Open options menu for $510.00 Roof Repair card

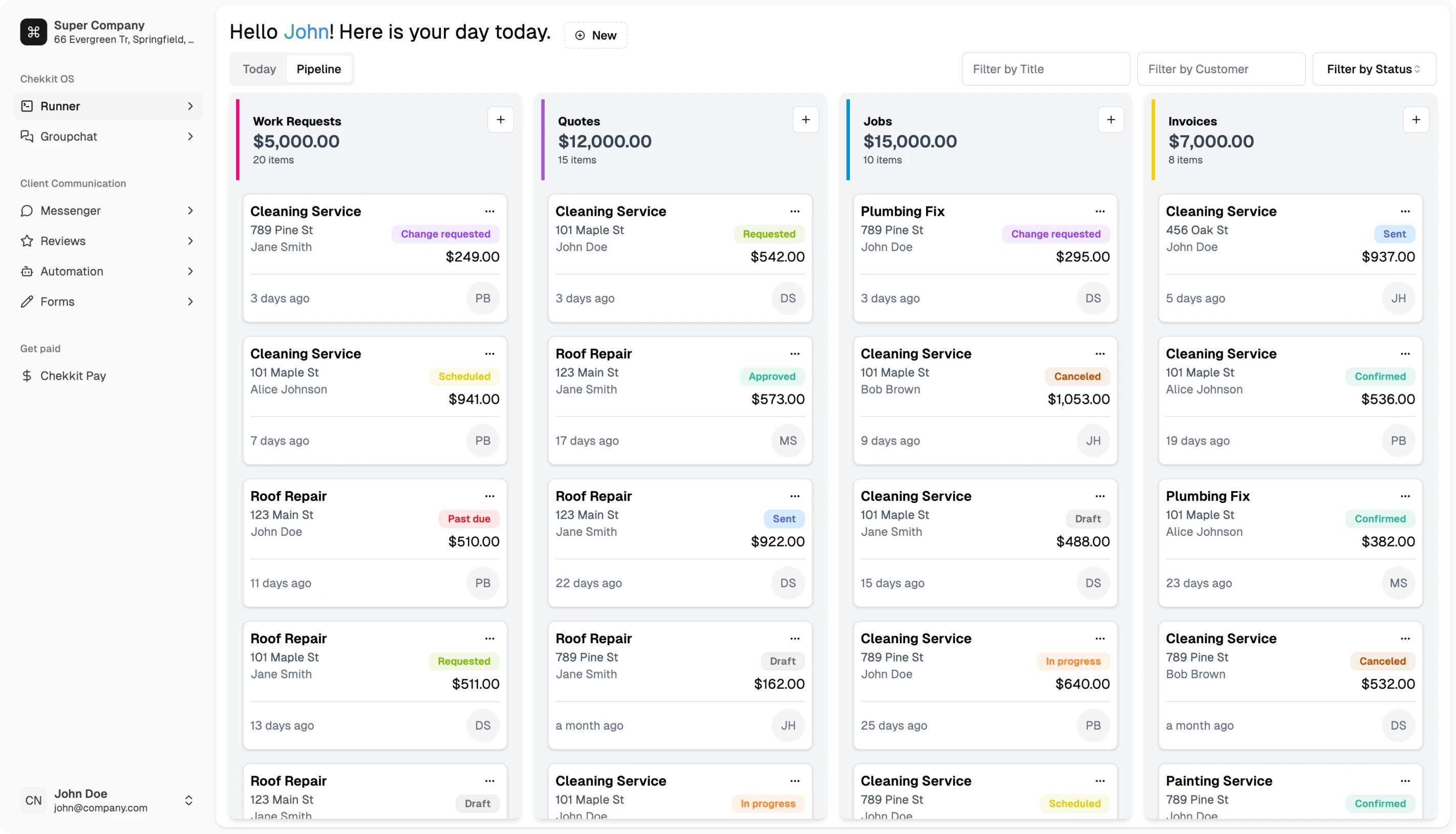[x=490, y=496]
